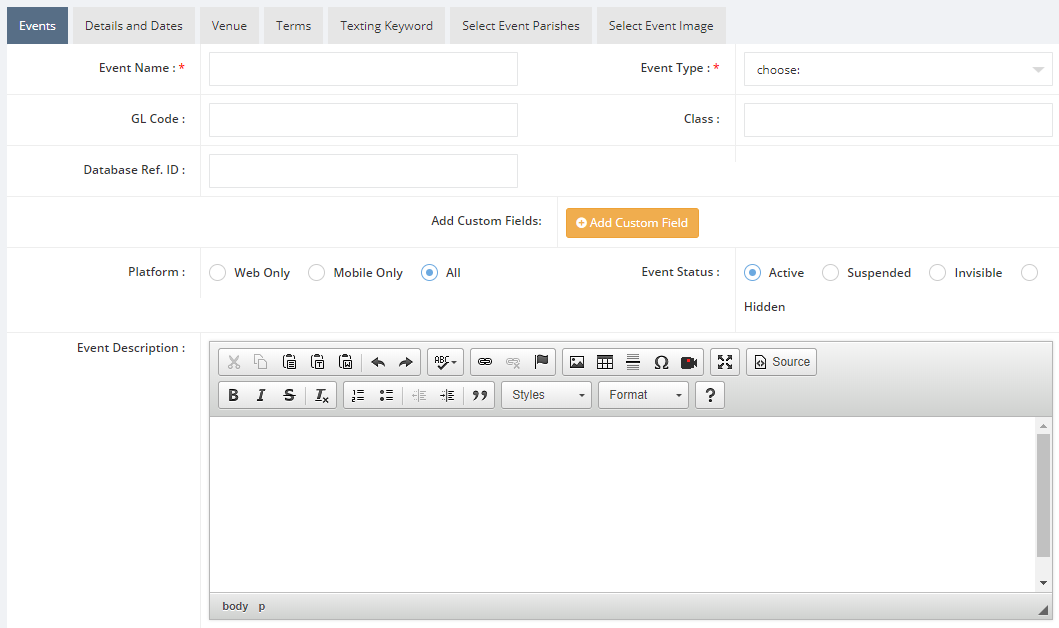Open the Details and Dates tab
Image resolution: width=1059 pixels, height=628 pixels.
pos(134,26)
